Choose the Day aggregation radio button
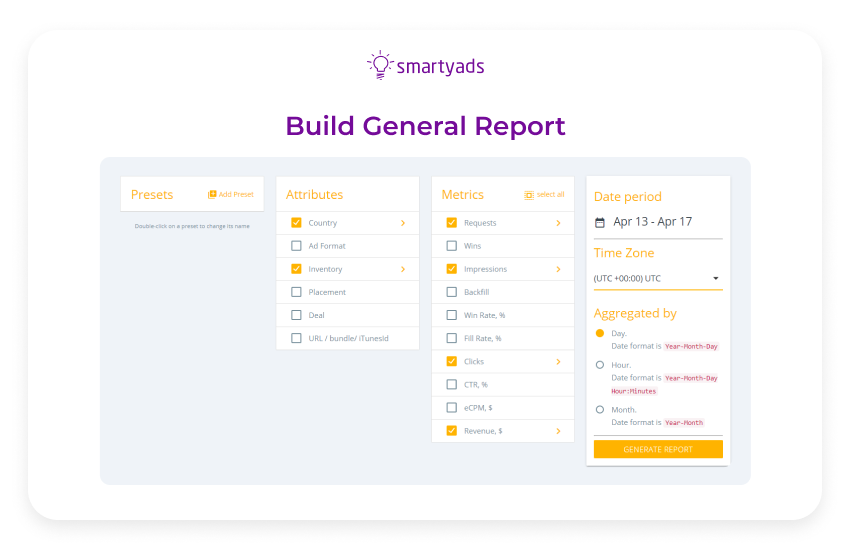Viewport: 850px width, 550px height. (x=600, y=333)
